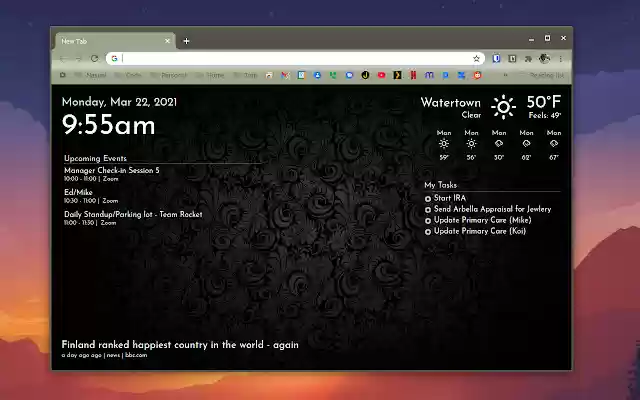Image resolution: width=640 pixels, height=400 pixels.
Task: Open the Personal bookmarks folder
Action: [x=169, y=75]
